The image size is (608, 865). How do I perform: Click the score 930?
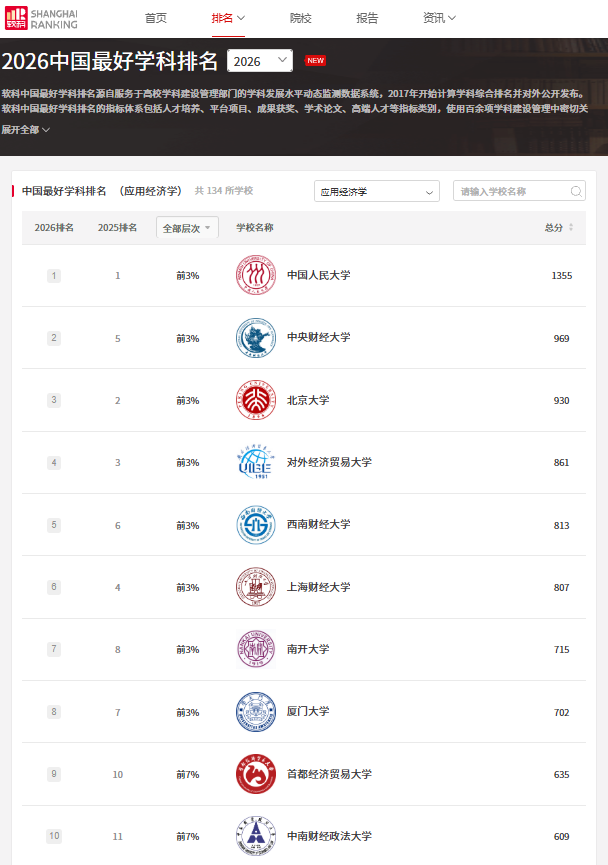[x=562, y=401]
